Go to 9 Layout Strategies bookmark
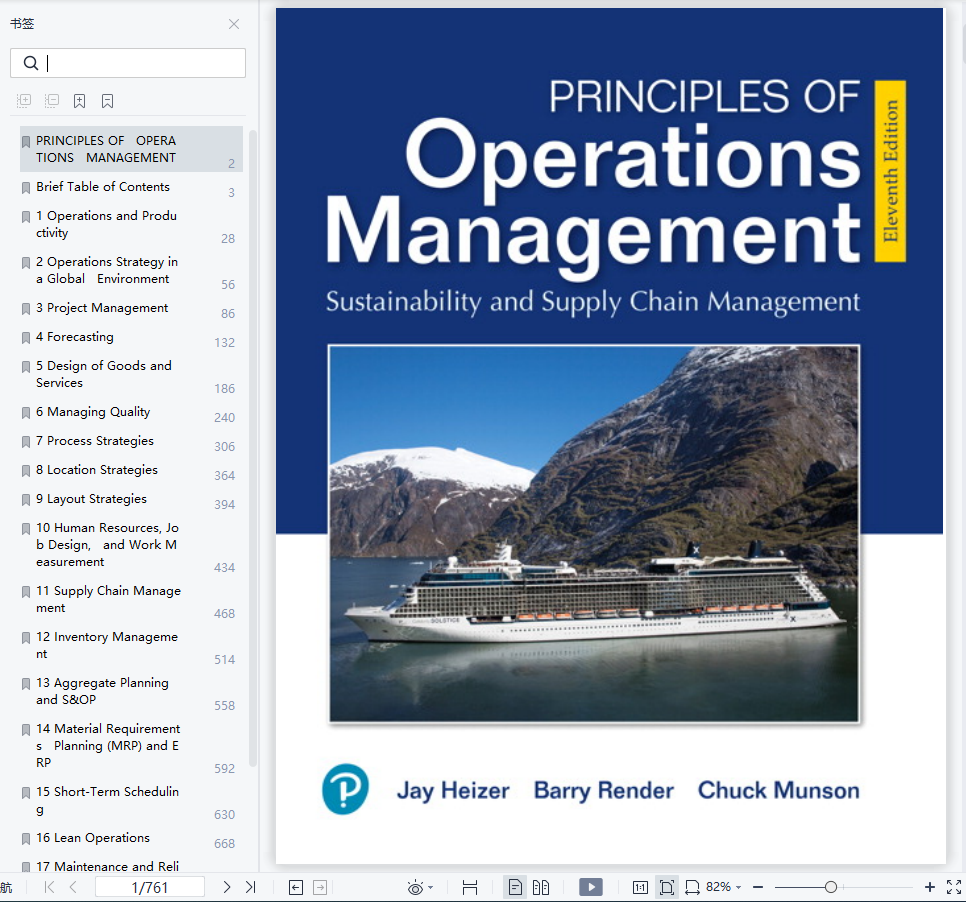This screenshot has height=902, width=966. tap(131, 498)
